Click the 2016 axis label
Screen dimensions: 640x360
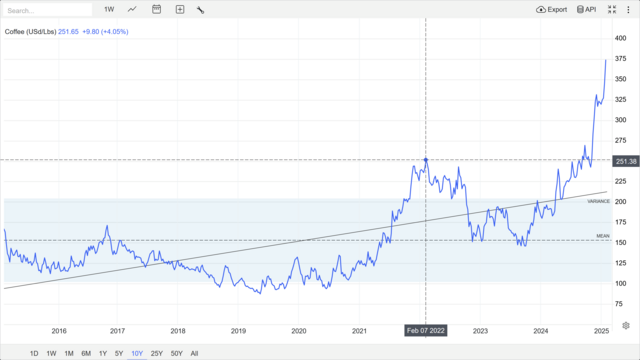tap(59, 331)
